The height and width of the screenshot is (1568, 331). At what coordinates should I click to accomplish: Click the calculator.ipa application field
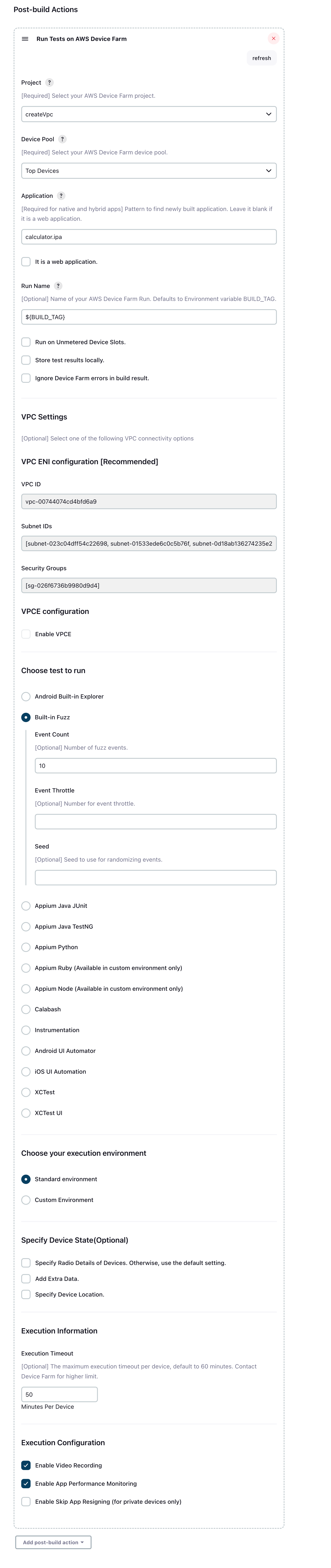149,237
